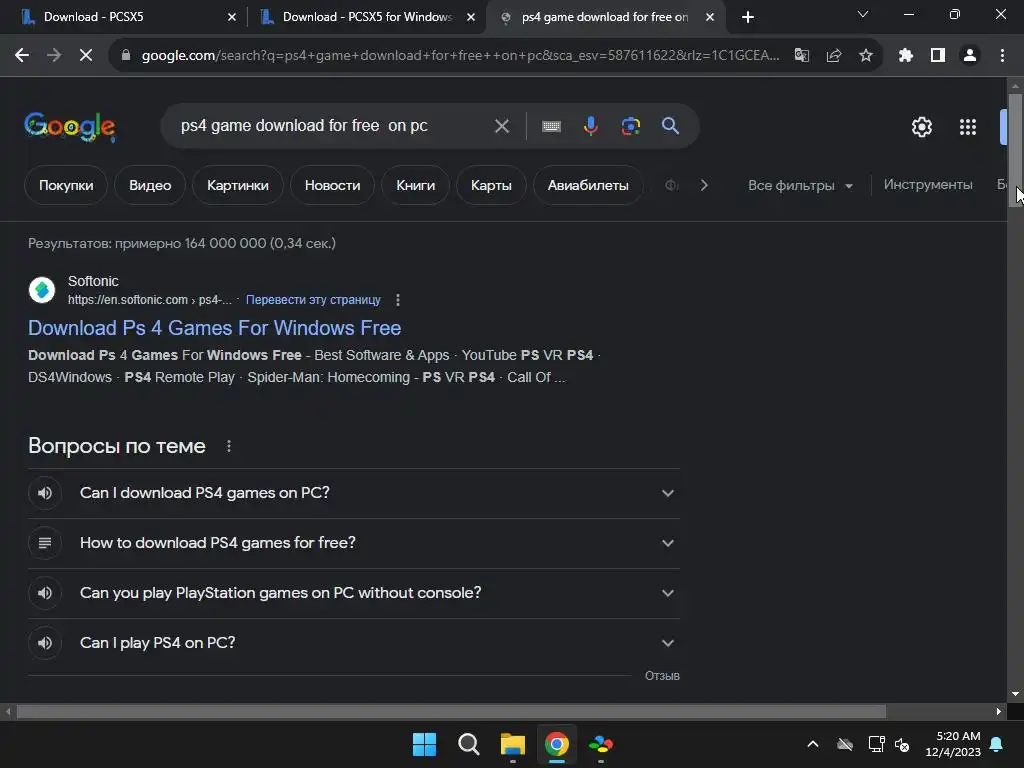Stop loading the page
Viewport: 1024px width, 768px height.
click(x=86, y=56)
